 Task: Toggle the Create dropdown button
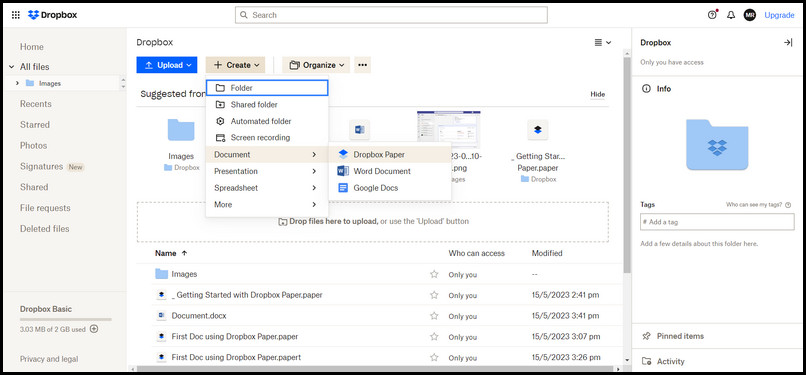(x=235, y=65)
